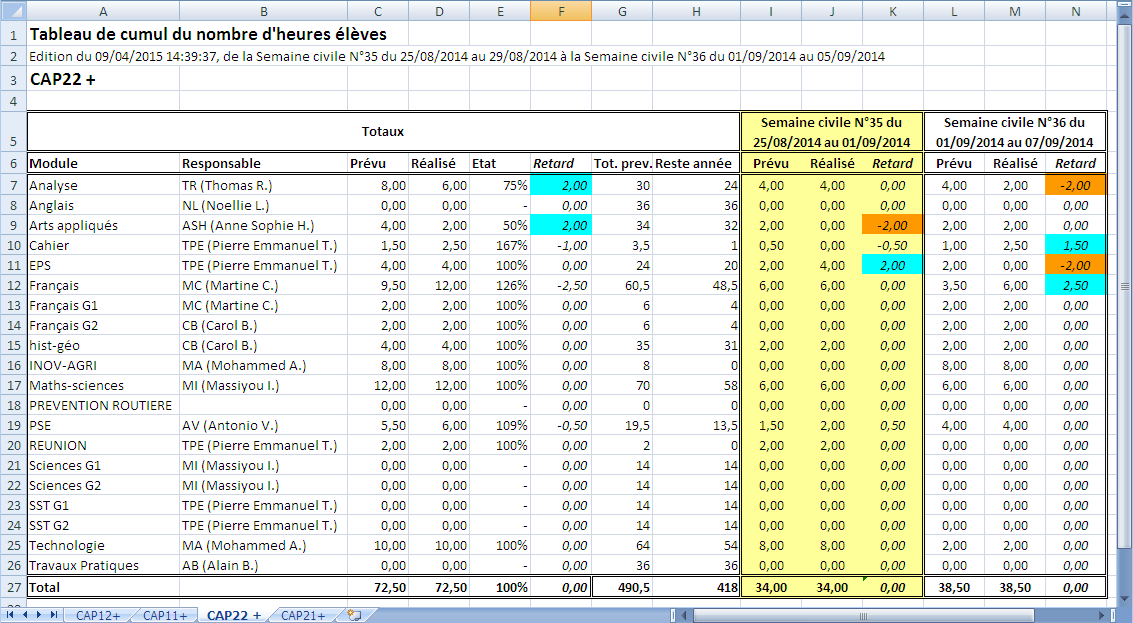Select row header 5
The width and height of the screenshot is (1133, 623).
click(x=13, y=132)
